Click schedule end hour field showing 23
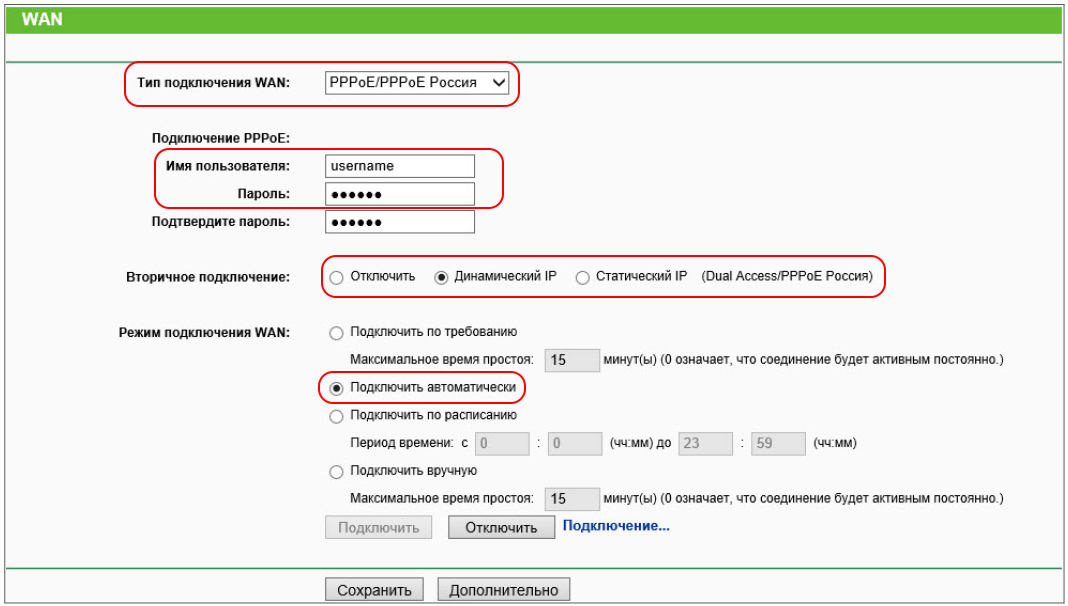Viewport: 1068px width, 606px height. [706, 444]
